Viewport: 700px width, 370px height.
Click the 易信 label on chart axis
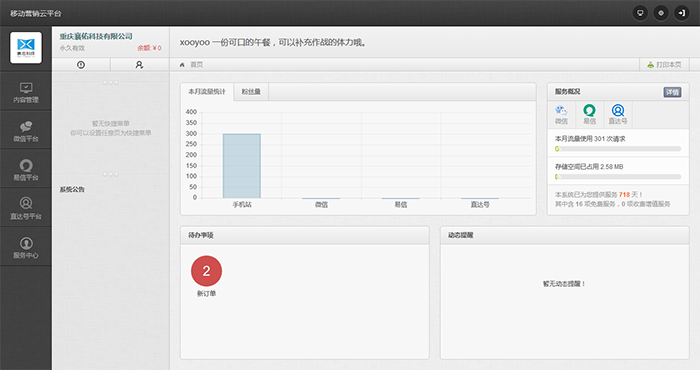[x=400, y=204]
